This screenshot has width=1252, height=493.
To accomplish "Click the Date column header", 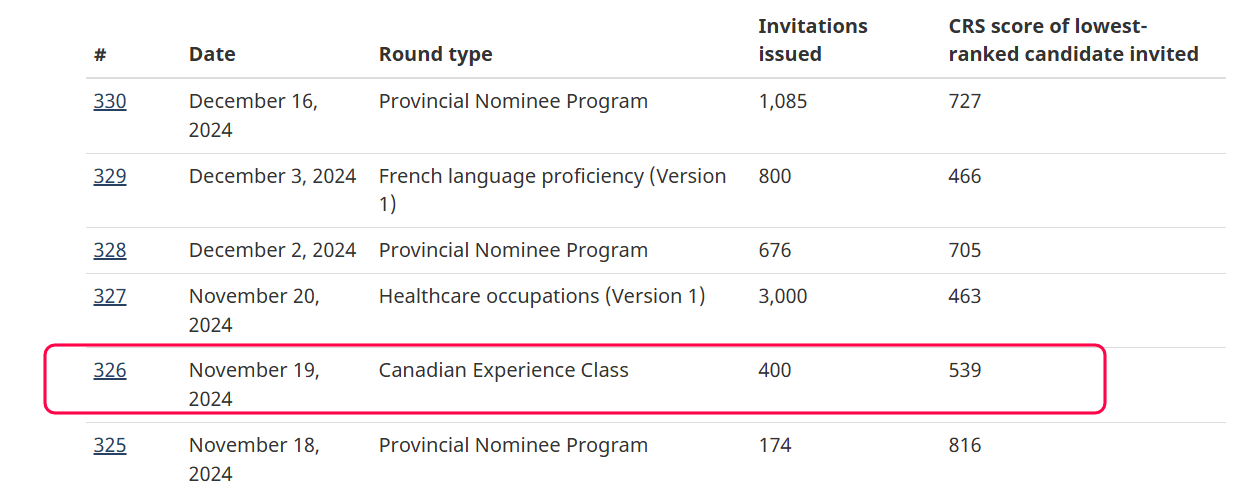I will 212,54.
